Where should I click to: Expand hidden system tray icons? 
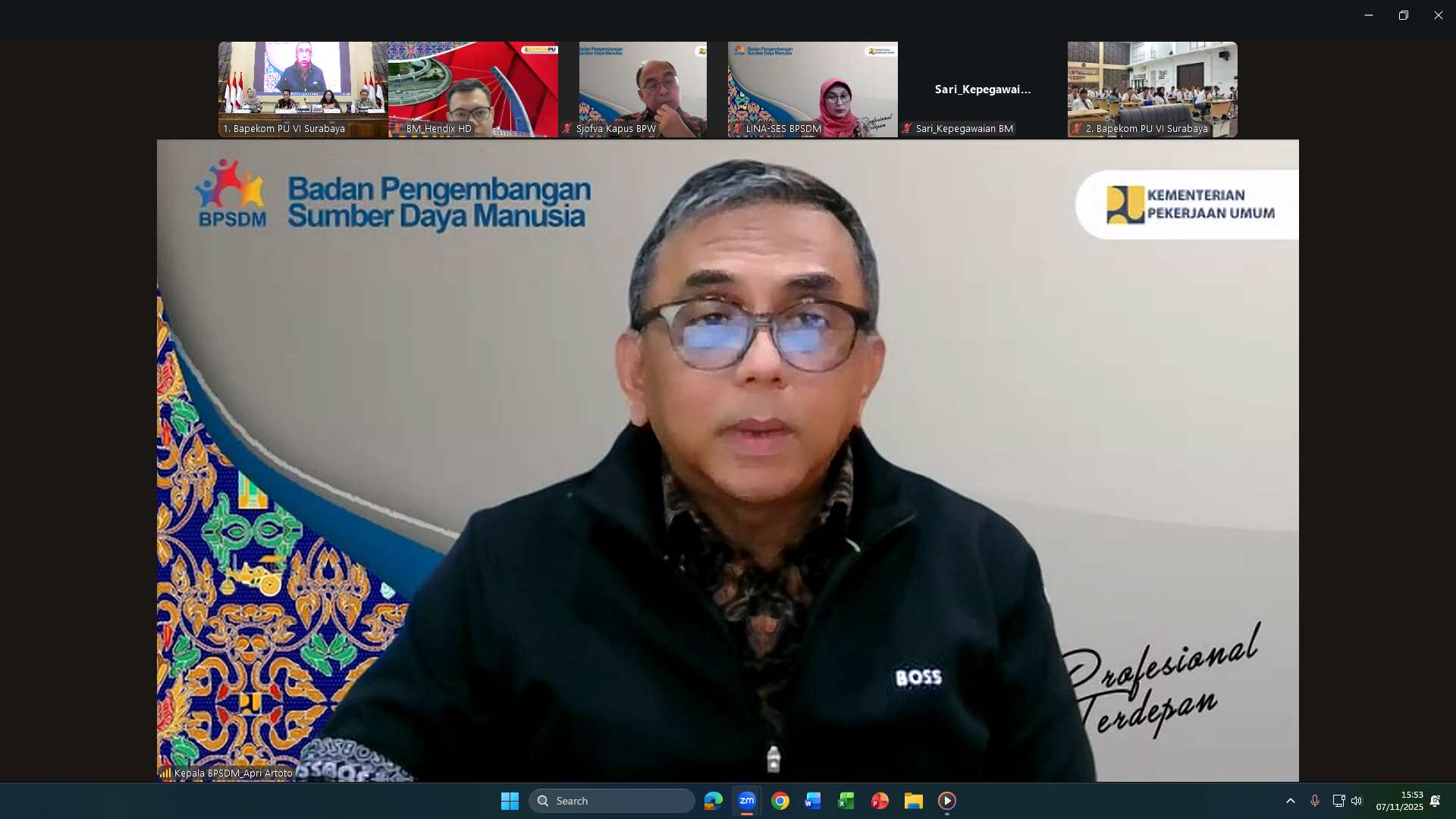coord(1291,801)
